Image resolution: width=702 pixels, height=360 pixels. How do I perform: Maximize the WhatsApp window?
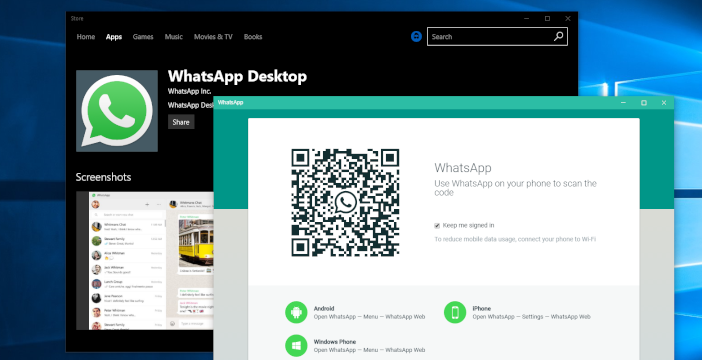(x=644, y=103)
